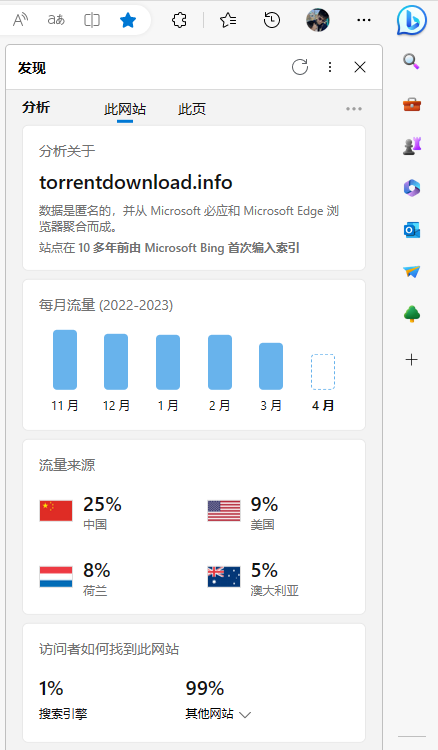This screenshot has height=750, width=438.
Task: Launch Microsoft 365 sidebar icon
Action: 412,188
